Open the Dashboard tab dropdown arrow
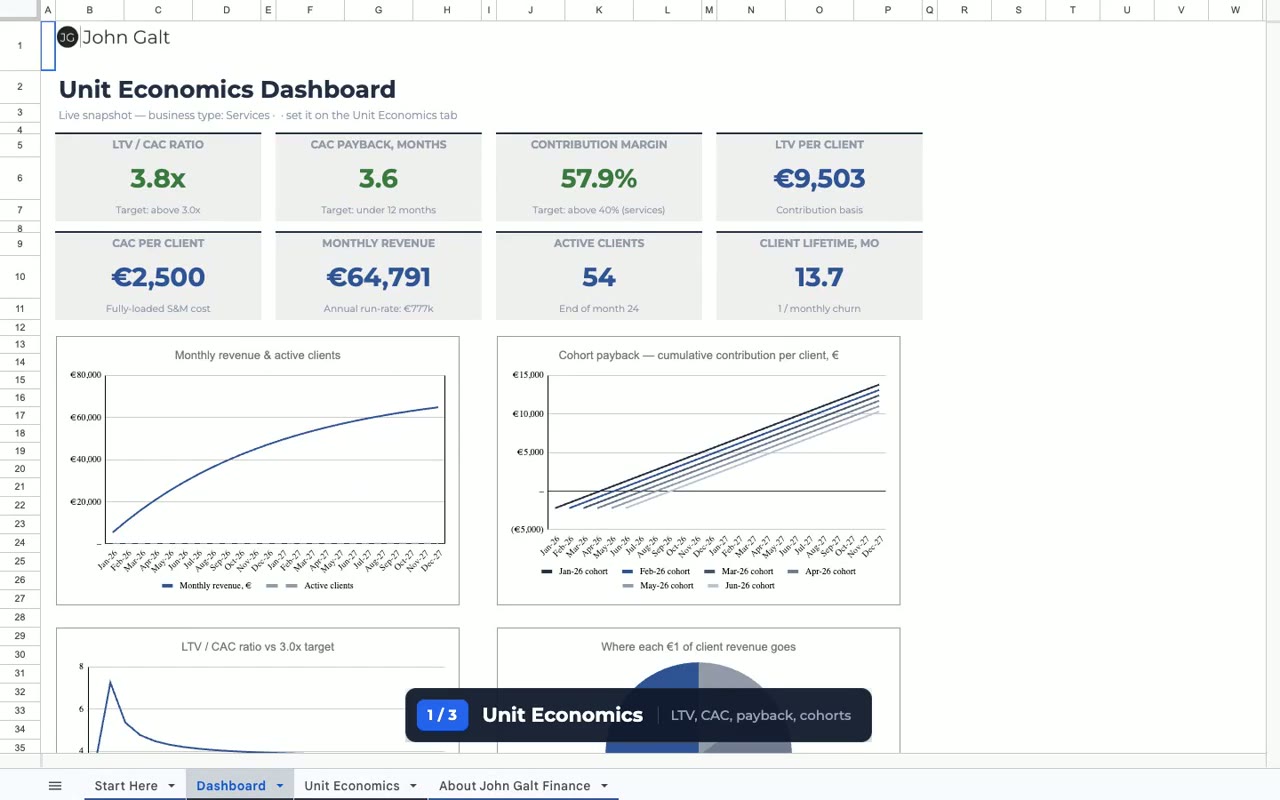This screenshot has width=1280, height=800. click(280, 786)
